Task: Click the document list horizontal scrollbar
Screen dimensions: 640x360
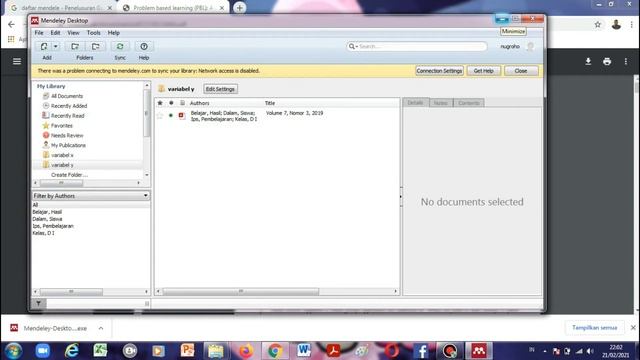Action: 241,291
